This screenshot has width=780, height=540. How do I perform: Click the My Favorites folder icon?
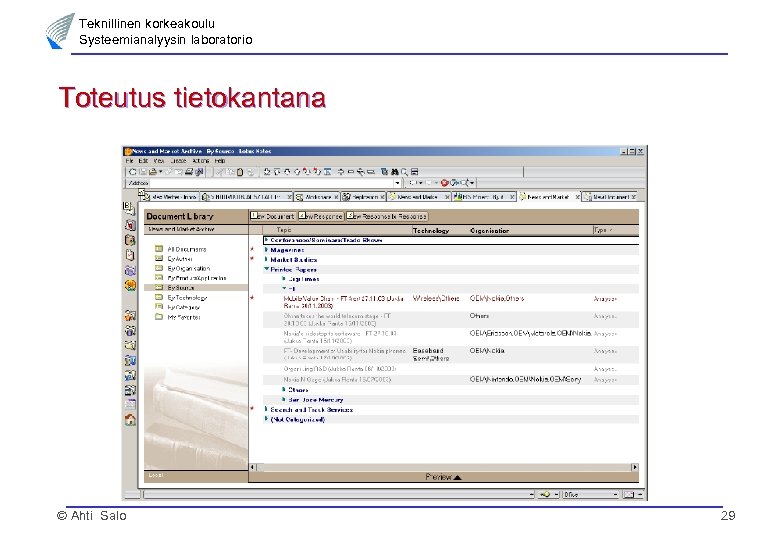click(159, 317)
